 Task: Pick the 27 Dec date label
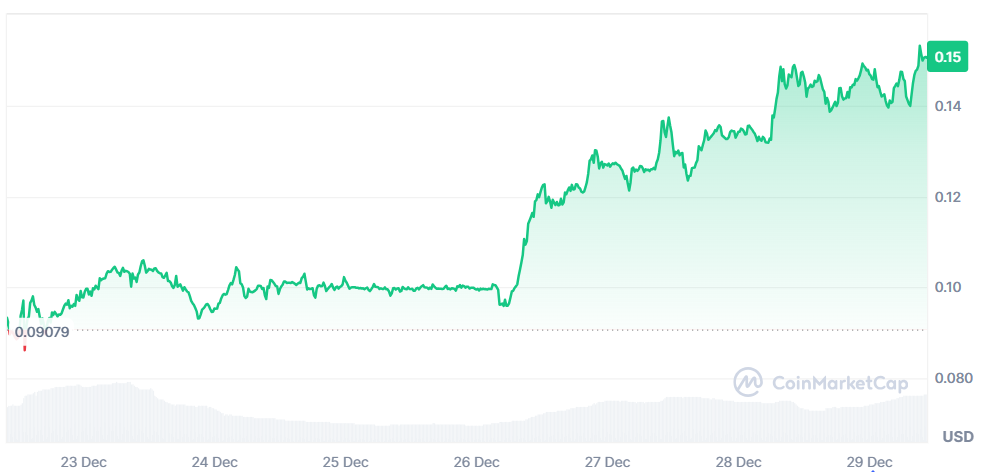[x=607, y=462]
